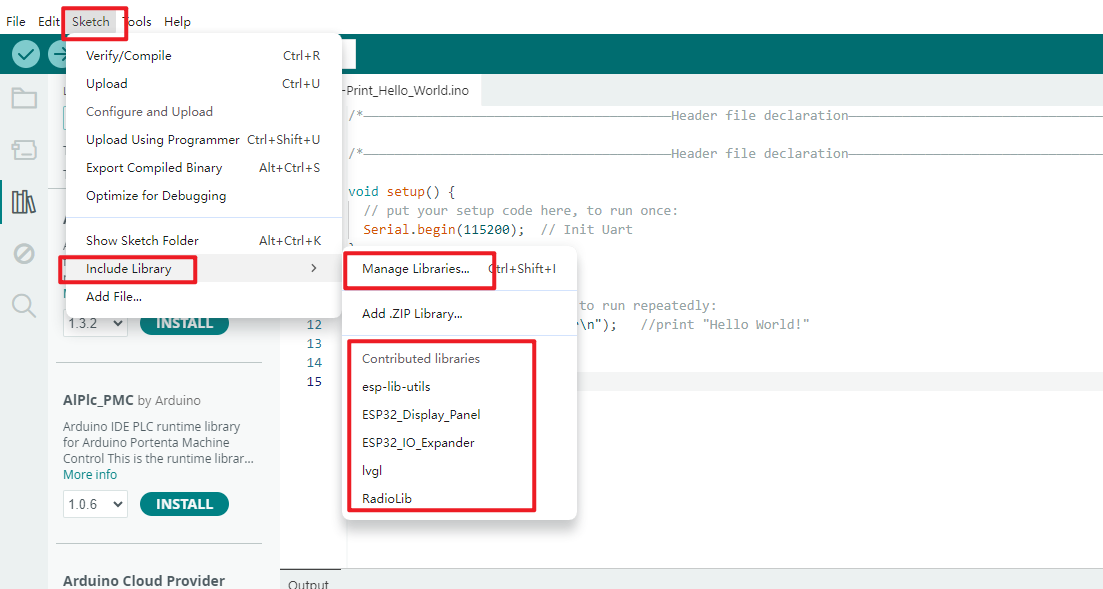Select Upload Using Programmer
Screen dimensions: 1103x589
203,140
